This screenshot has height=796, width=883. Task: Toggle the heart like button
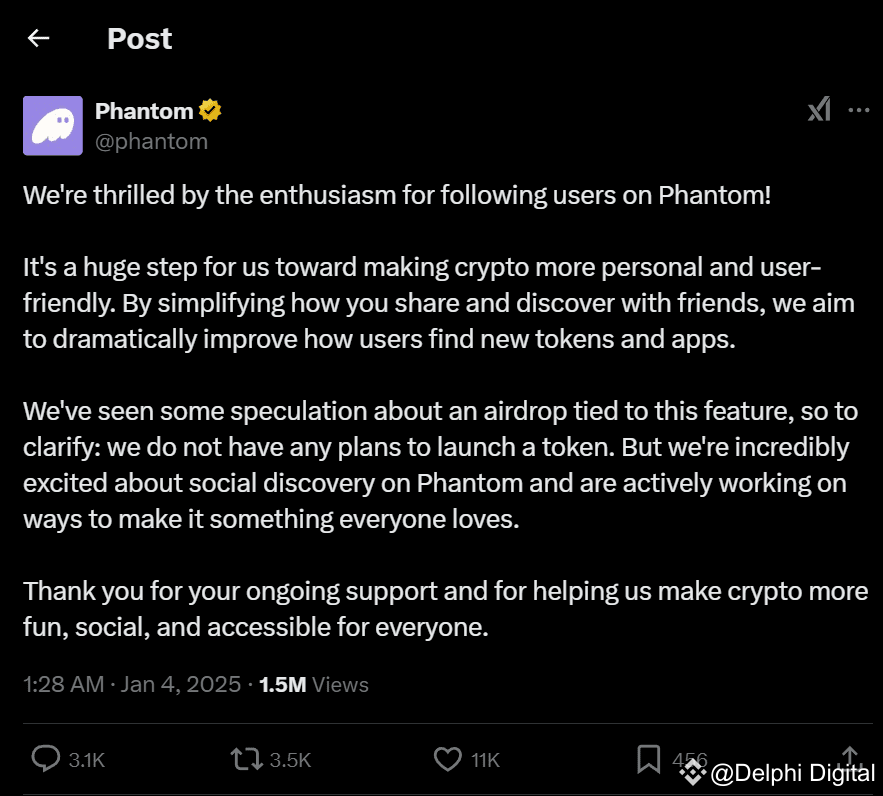coord(448,760)
